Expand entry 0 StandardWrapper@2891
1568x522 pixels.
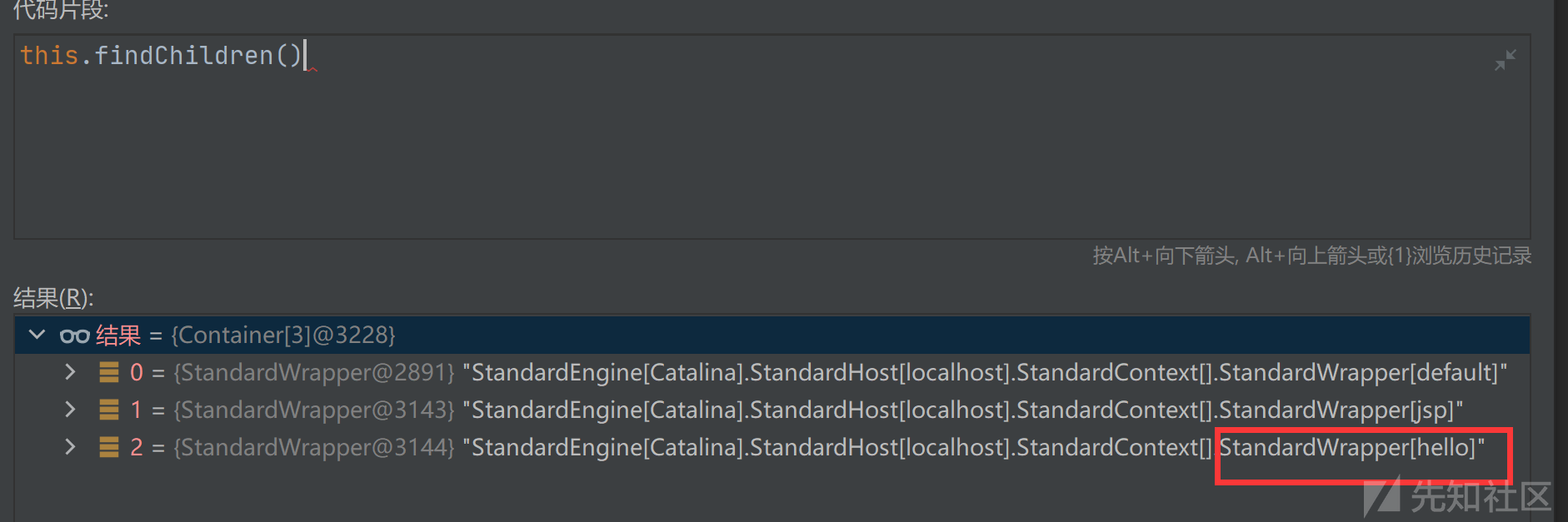[x=70, y=372]
